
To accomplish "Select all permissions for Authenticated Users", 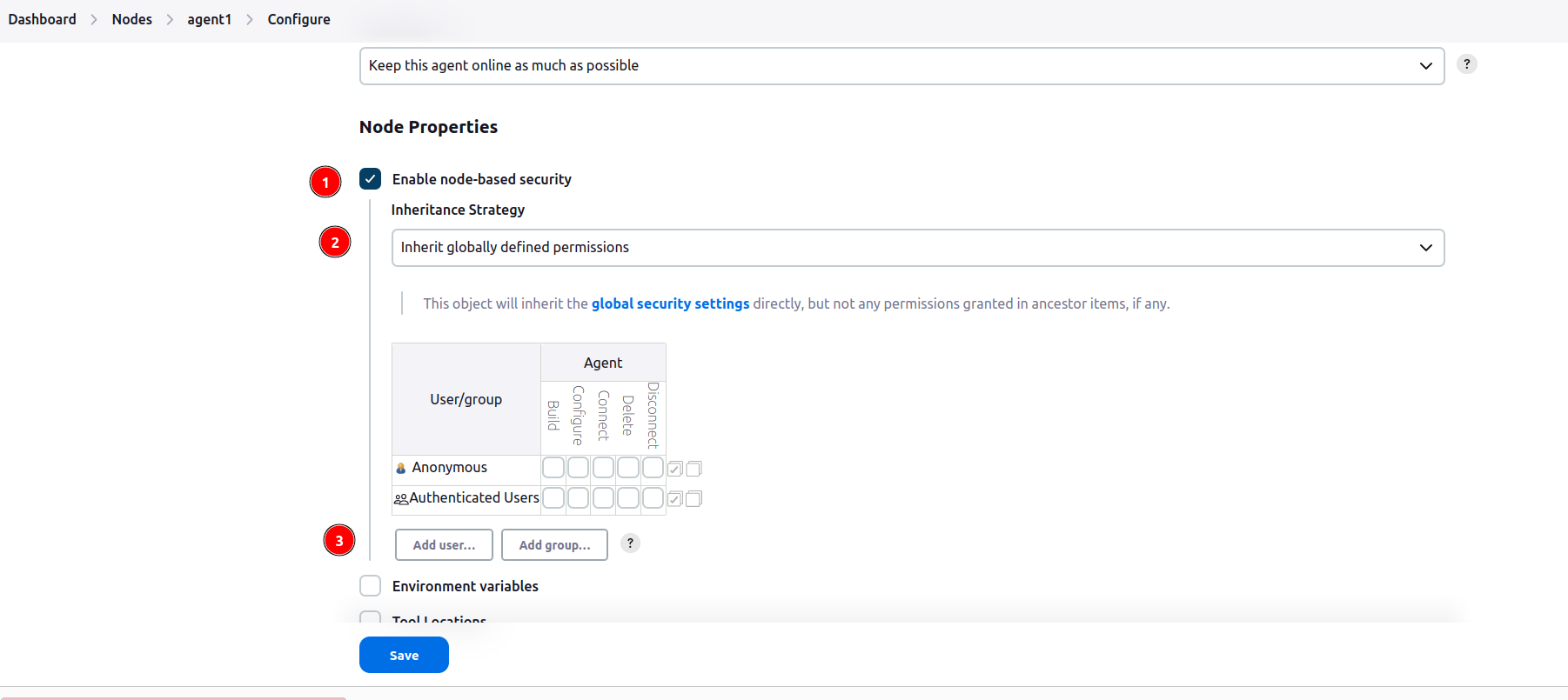I will (675, 499).
